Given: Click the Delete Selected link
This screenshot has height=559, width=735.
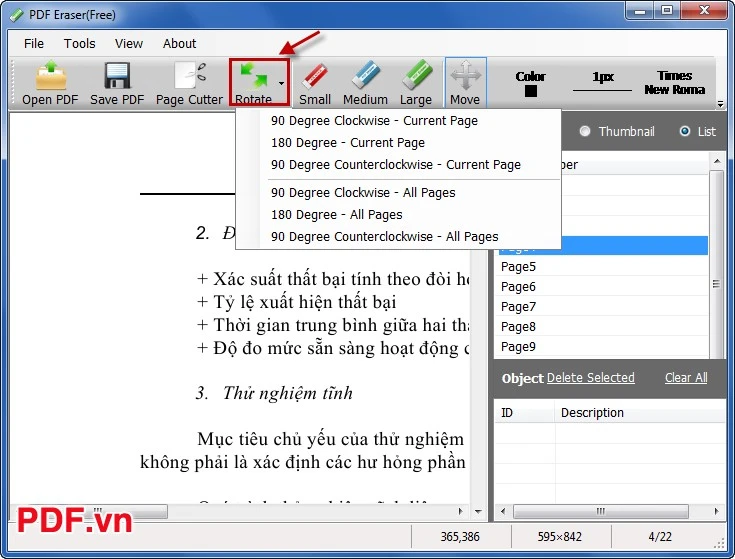Looking at the screenshot, I should click(591, 378).
